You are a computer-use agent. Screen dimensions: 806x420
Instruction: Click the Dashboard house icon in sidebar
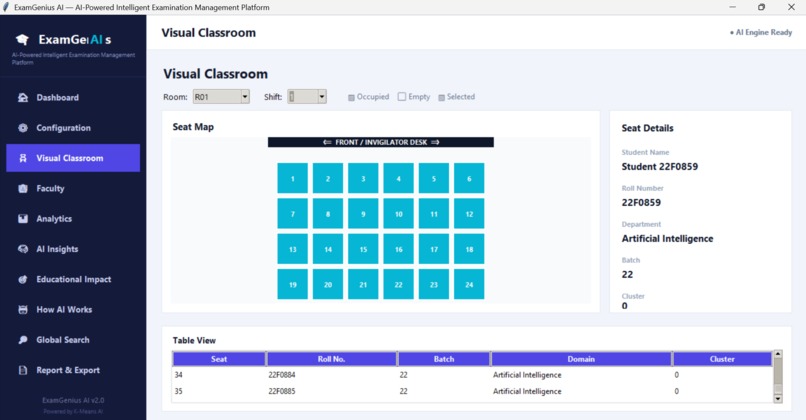click(x=23, y=98)
